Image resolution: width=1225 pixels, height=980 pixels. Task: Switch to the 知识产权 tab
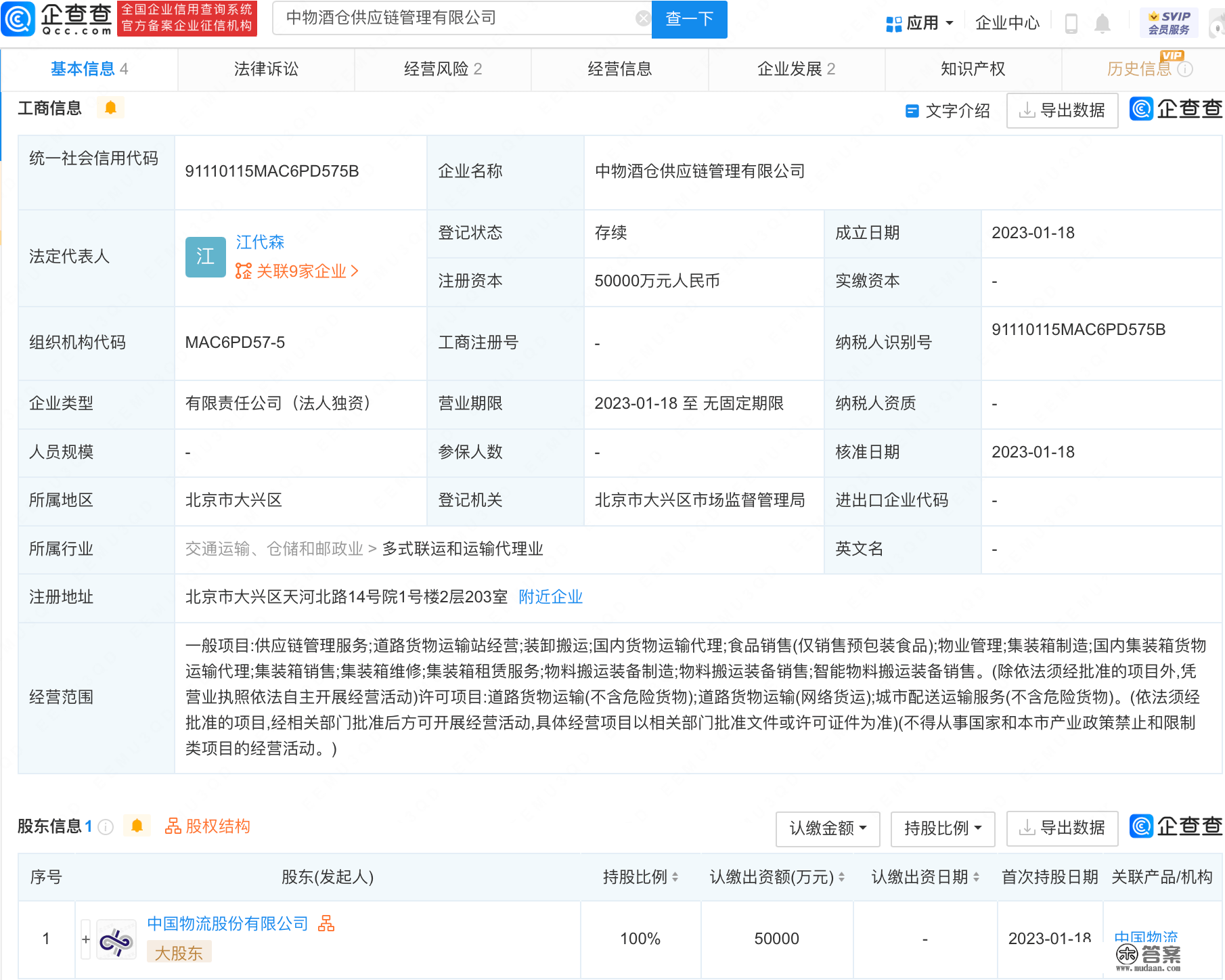point(973,69)
